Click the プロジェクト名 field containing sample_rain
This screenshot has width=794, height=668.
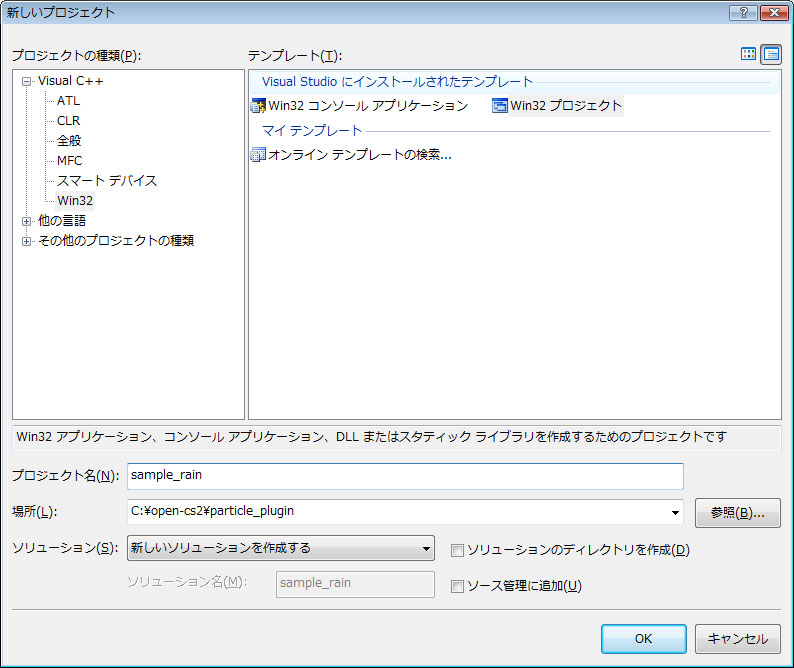(405, 476)
